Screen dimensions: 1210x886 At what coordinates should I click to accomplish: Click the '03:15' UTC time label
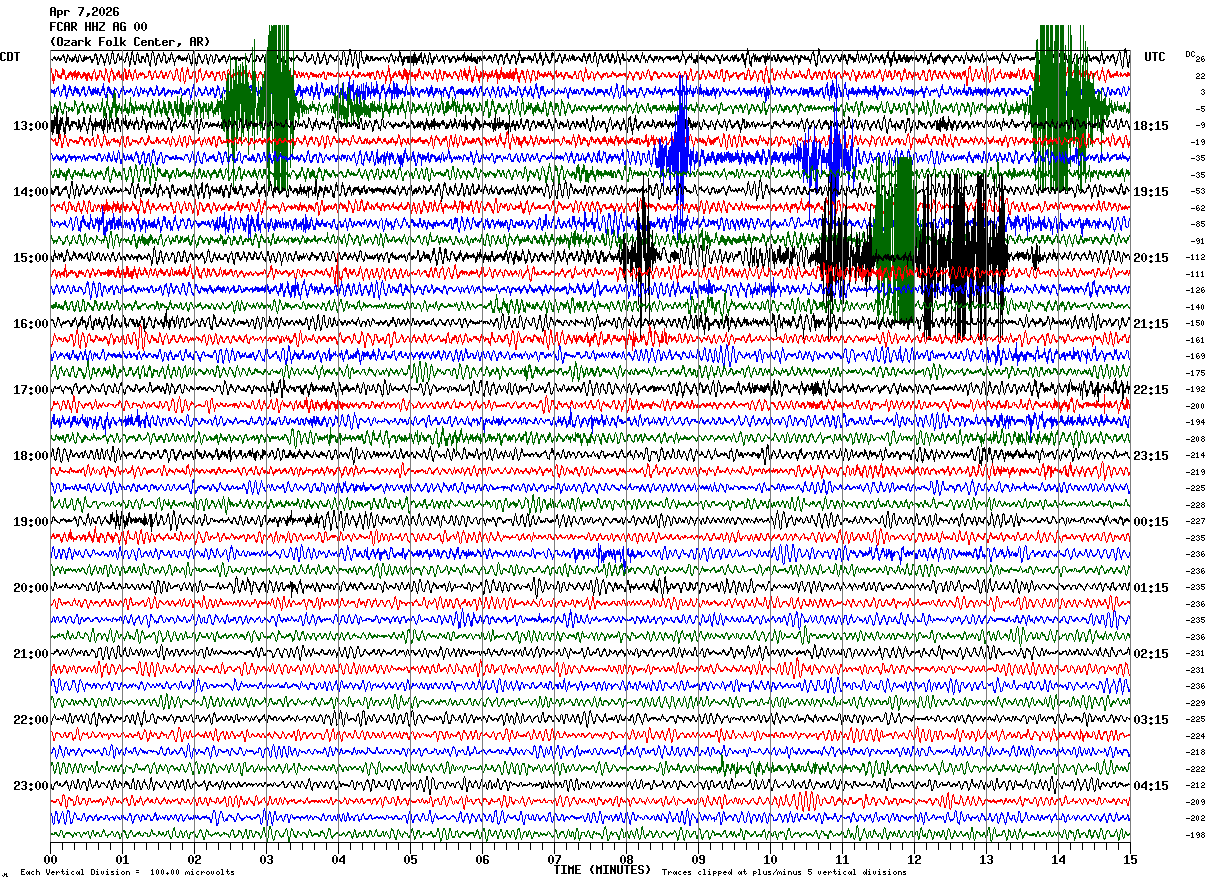coord(1150,720)
